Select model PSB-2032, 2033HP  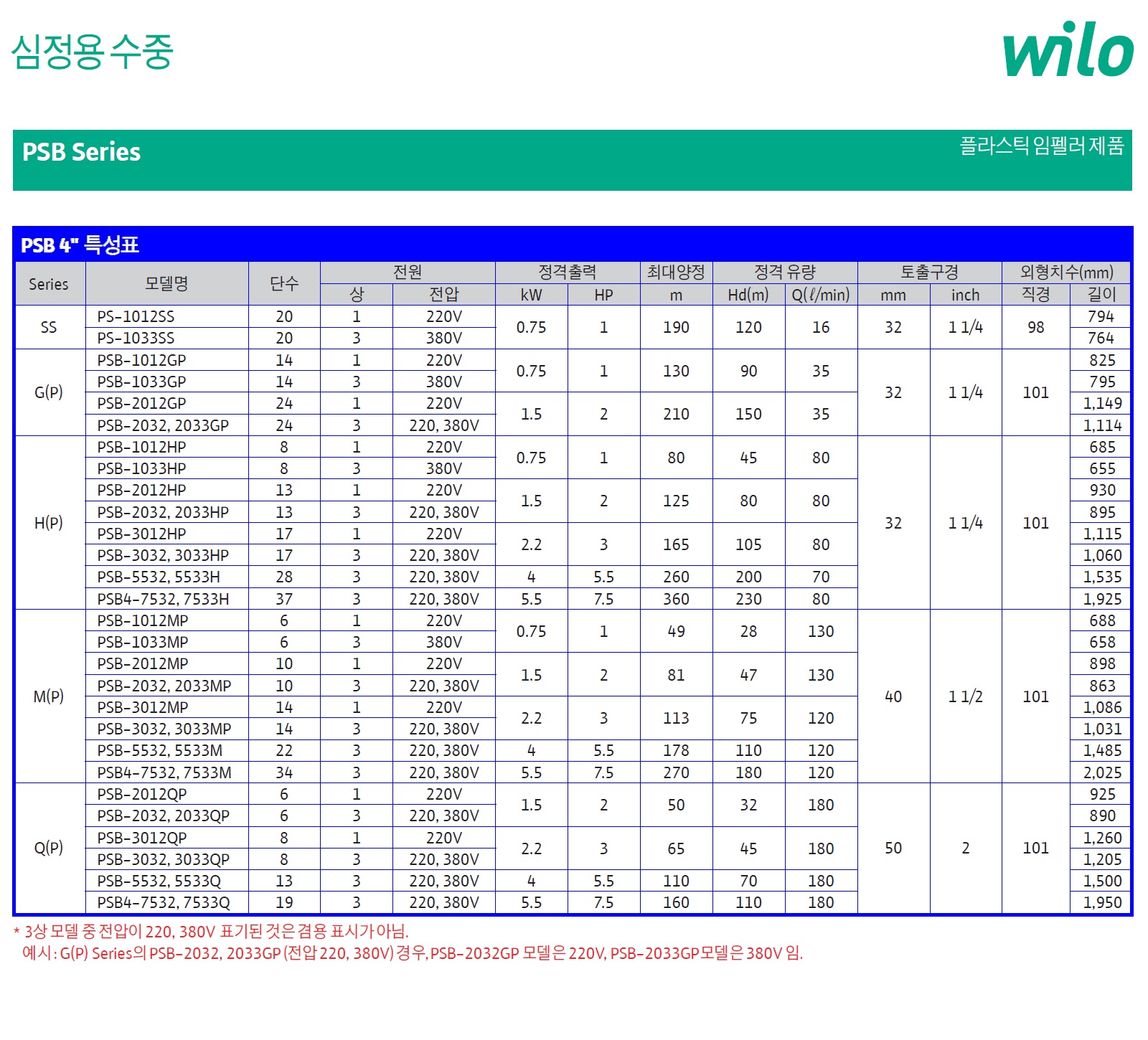[x=163, y=512]
